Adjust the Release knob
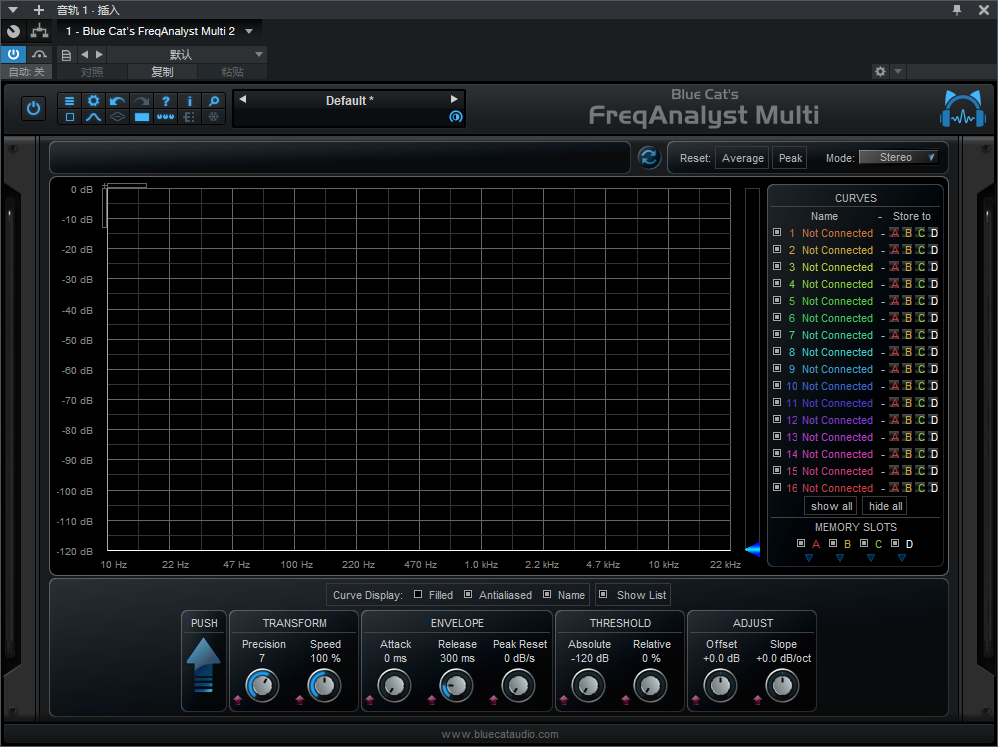Viewport: 998px width, 747px height. (x=456, y=685)
